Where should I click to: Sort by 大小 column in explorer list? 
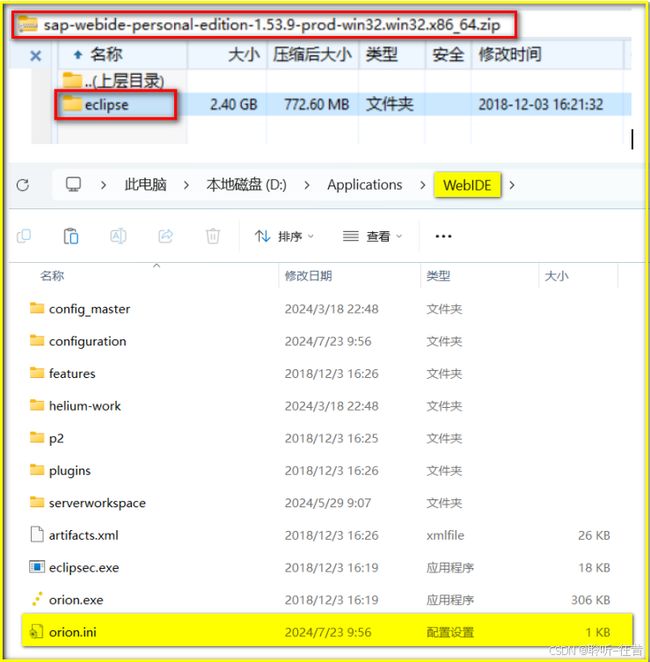pos(556,276)
